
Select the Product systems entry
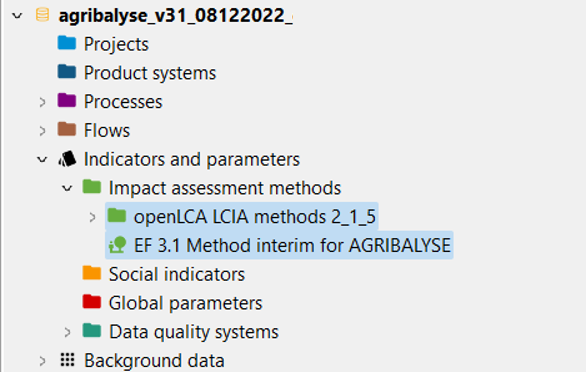point(150,73)
